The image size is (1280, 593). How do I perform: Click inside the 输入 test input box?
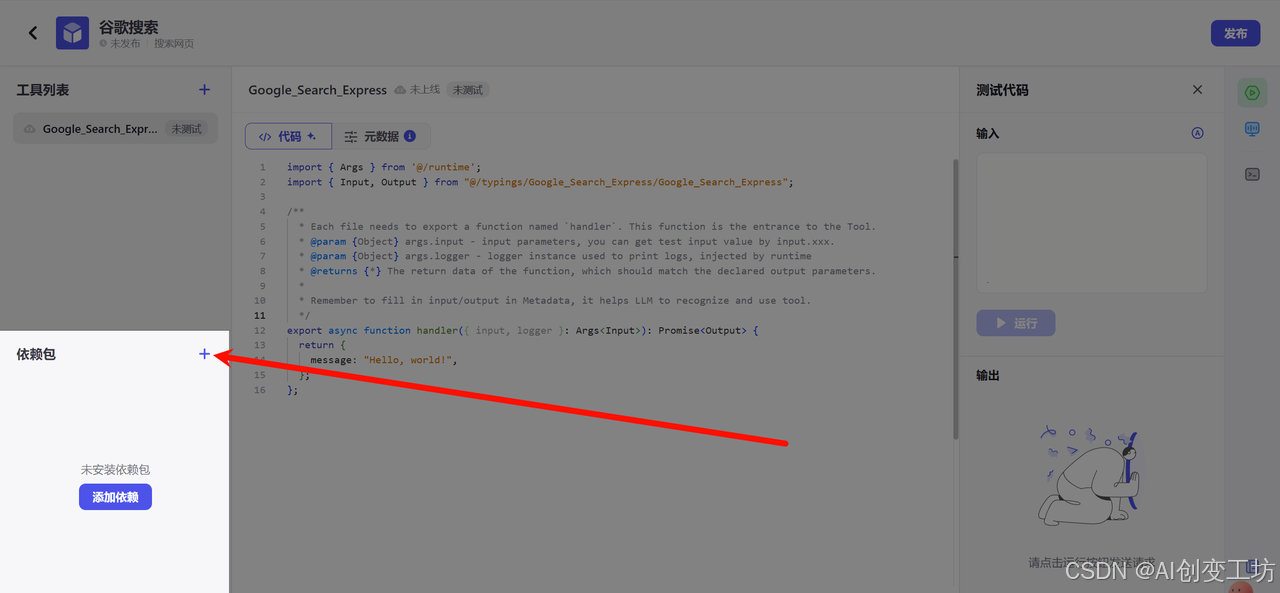coord(1092,223)
